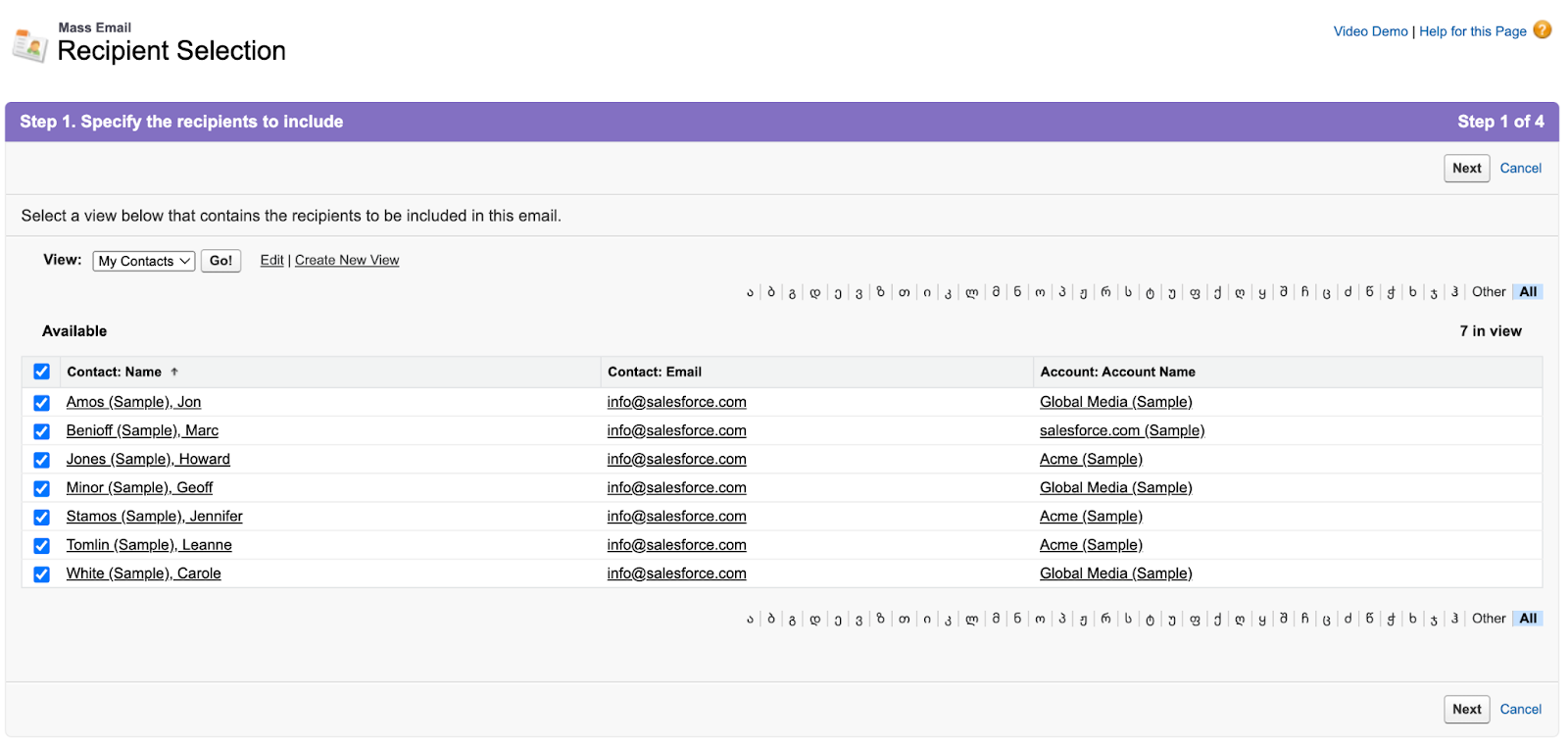Open the Create New View link
The image size is (1568, 747).
(x=347, y=260)
